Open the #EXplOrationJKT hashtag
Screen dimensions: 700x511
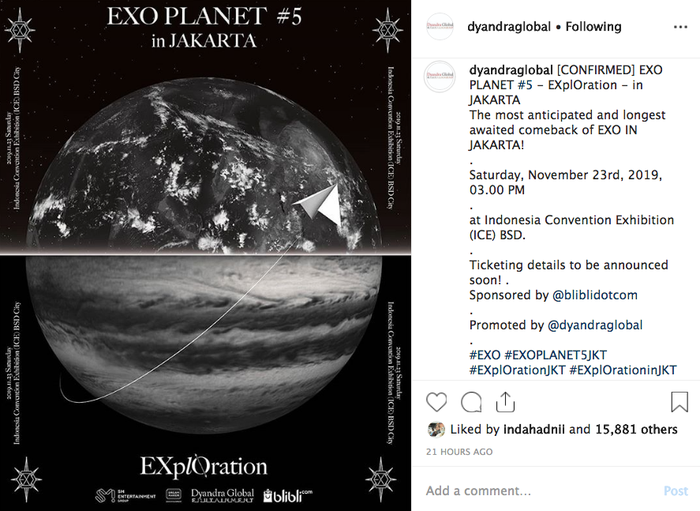click(517, 370)
